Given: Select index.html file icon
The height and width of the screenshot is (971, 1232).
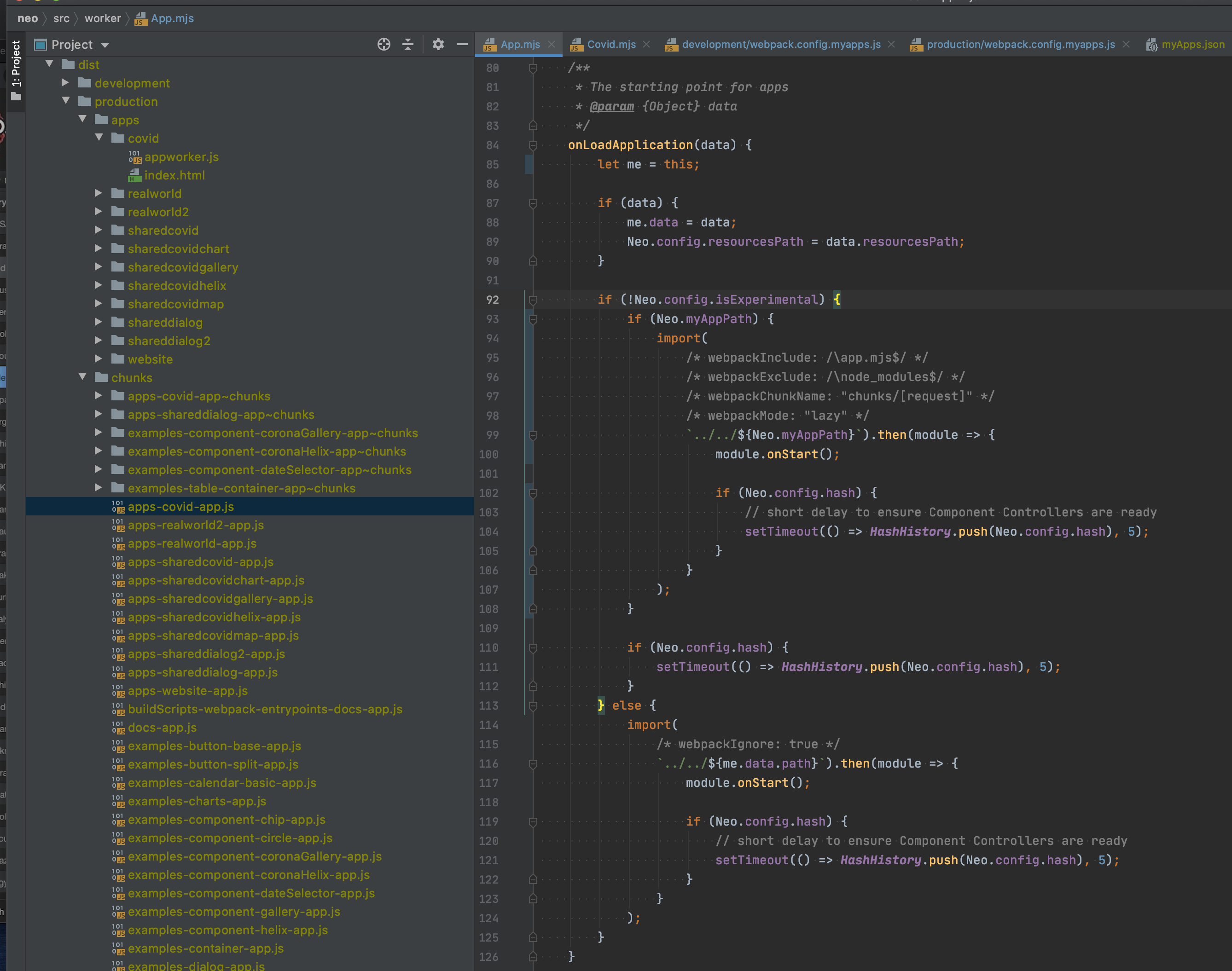Looking at the screenshot, I should pos(135,175).
